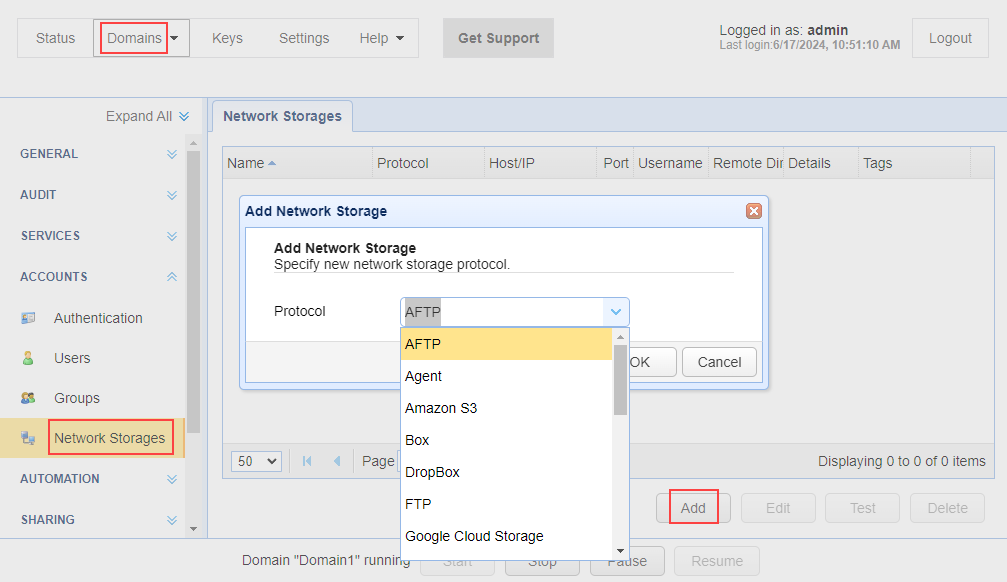Click the Network Storages sidebar icon
Screen dimensions: 1007x582
[x=28, y=438]
